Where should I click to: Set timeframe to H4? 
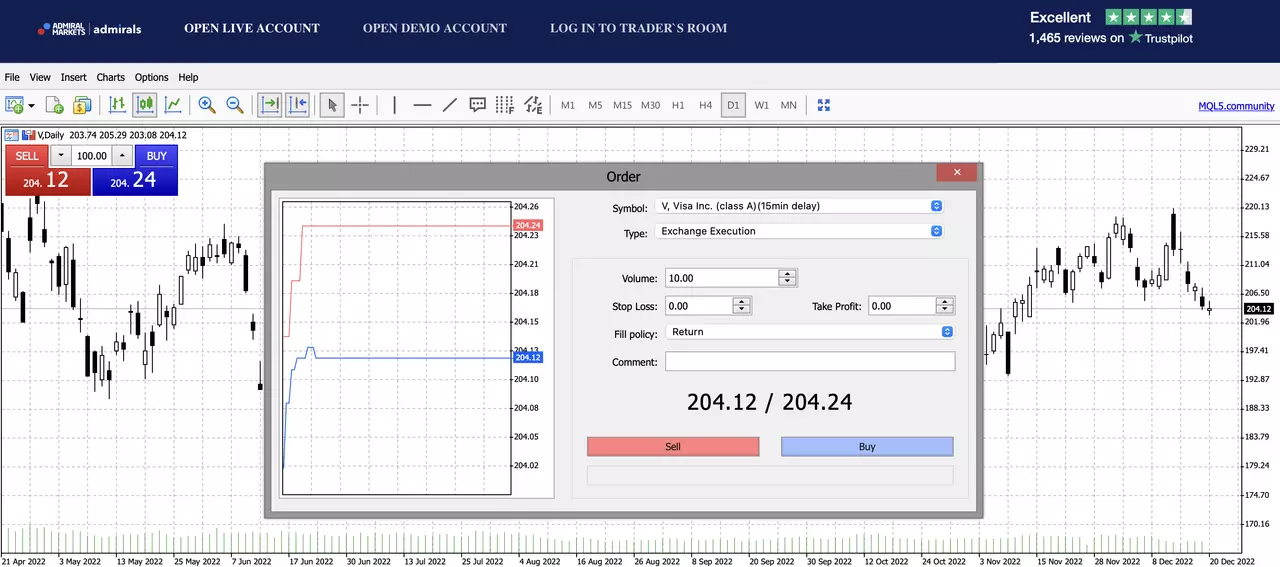click(x=706, y=105)
